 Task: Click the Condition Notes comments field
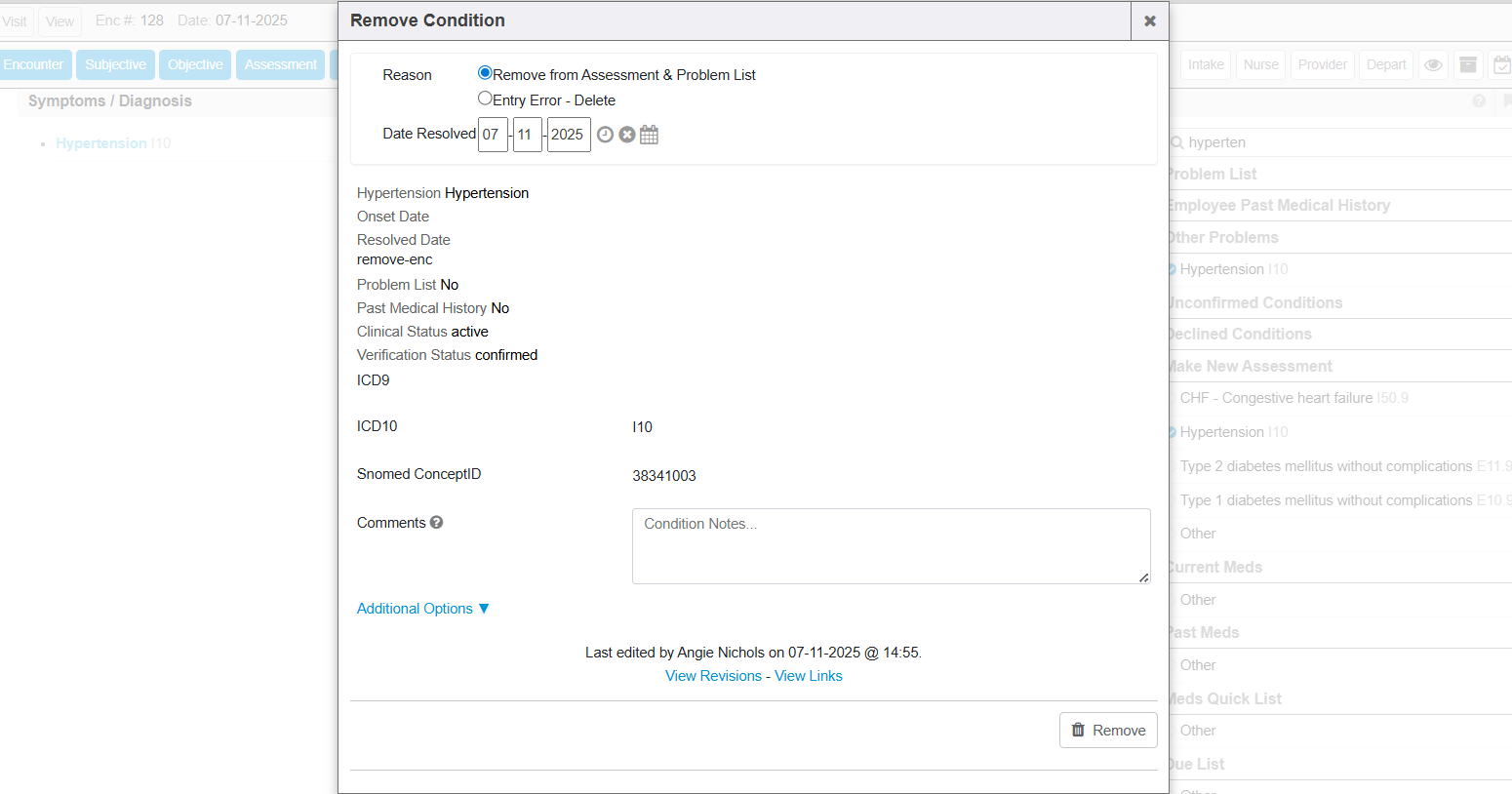pyautogui.click(x=890, y=546)
